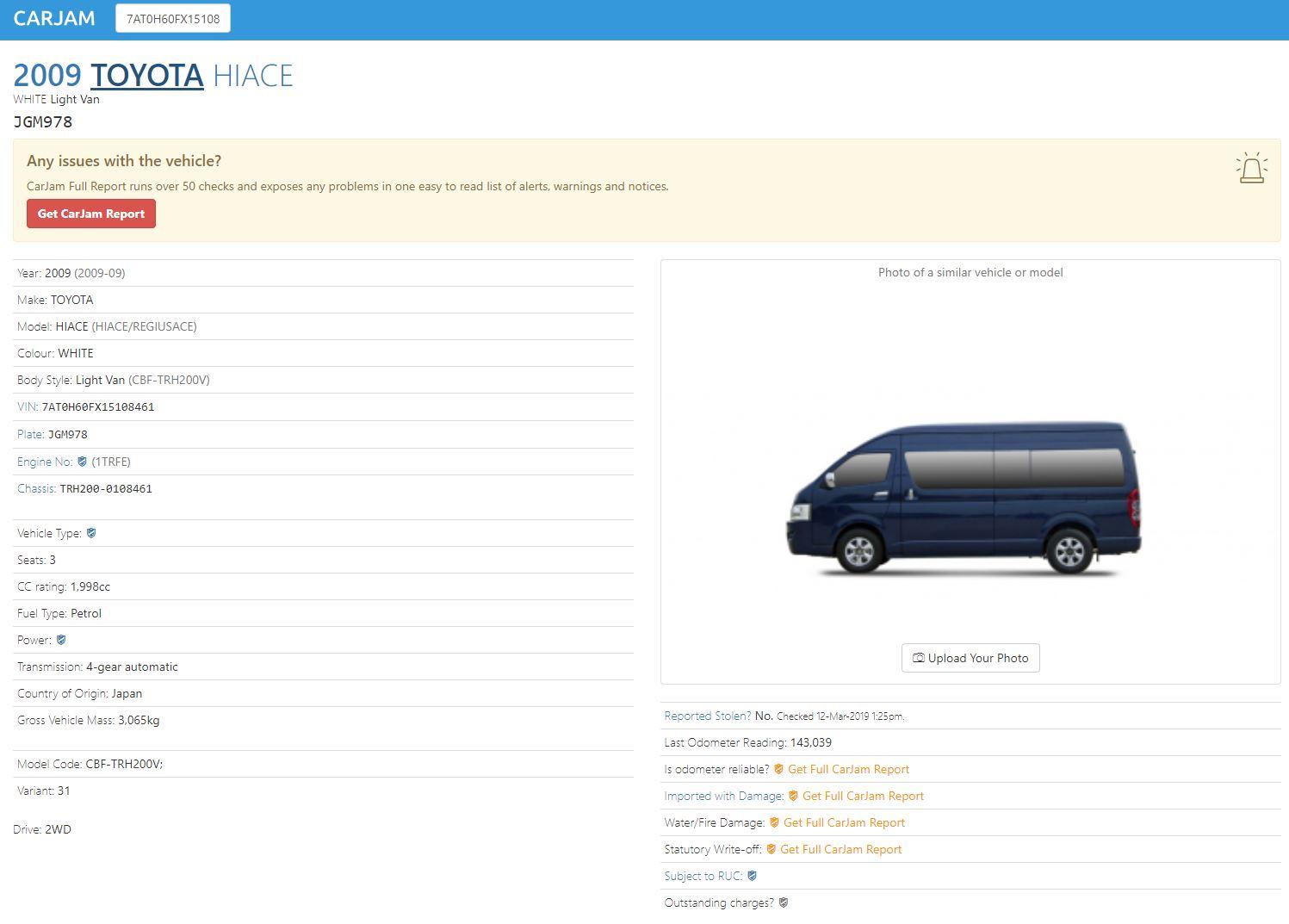Image resolution: width=1289 pixels, height=924 pixels.
Task: Click the shield icon beside Subject to RUC
Action: [753, 876]
